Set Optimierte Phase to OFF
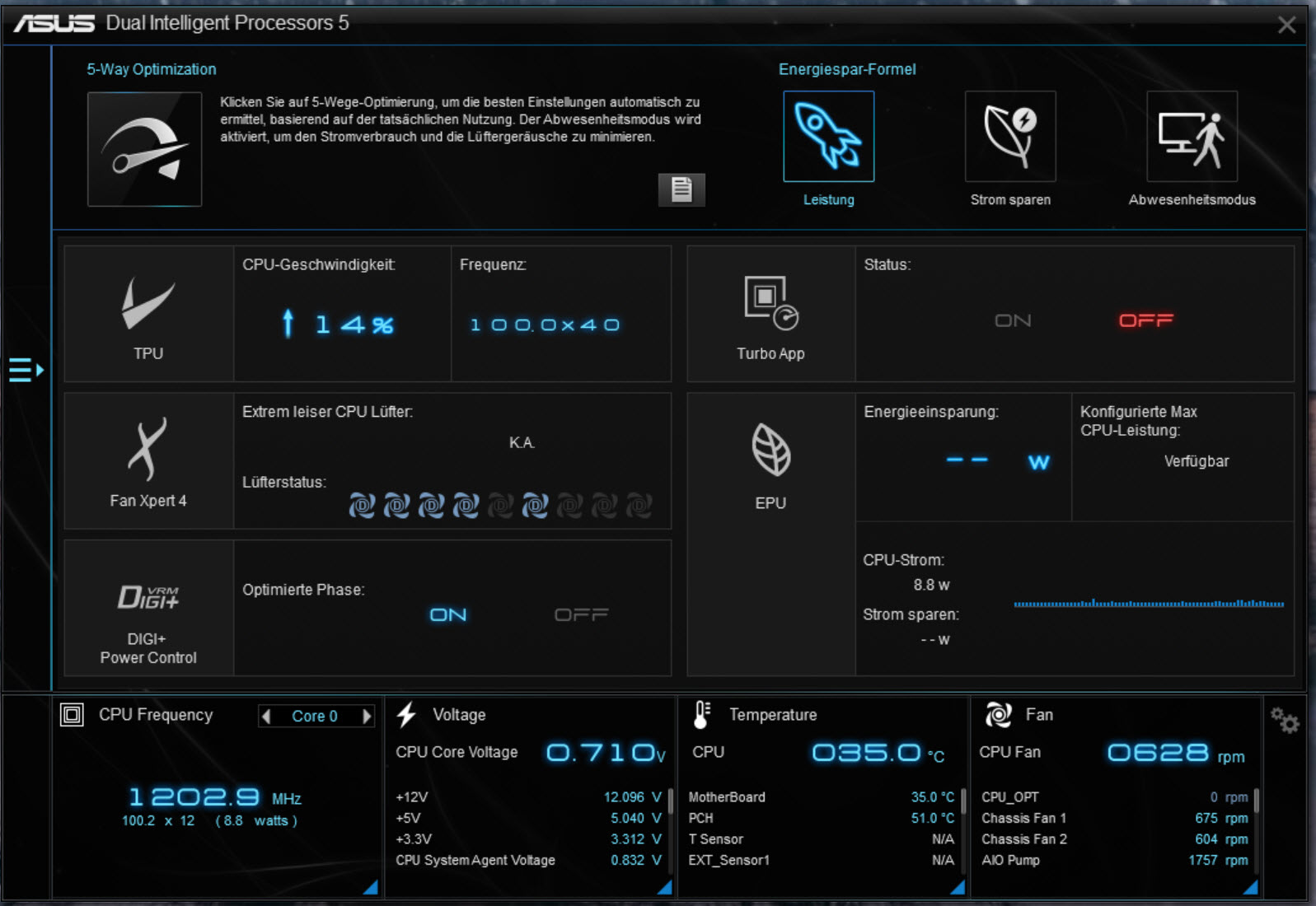 click(581, 614)
